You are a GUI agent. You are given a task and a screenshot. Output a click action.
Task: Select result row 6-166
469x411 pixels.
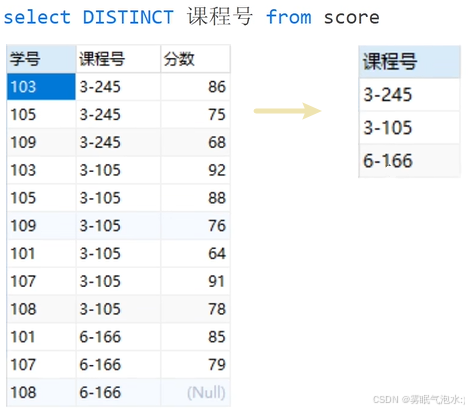tap(410, 161)
